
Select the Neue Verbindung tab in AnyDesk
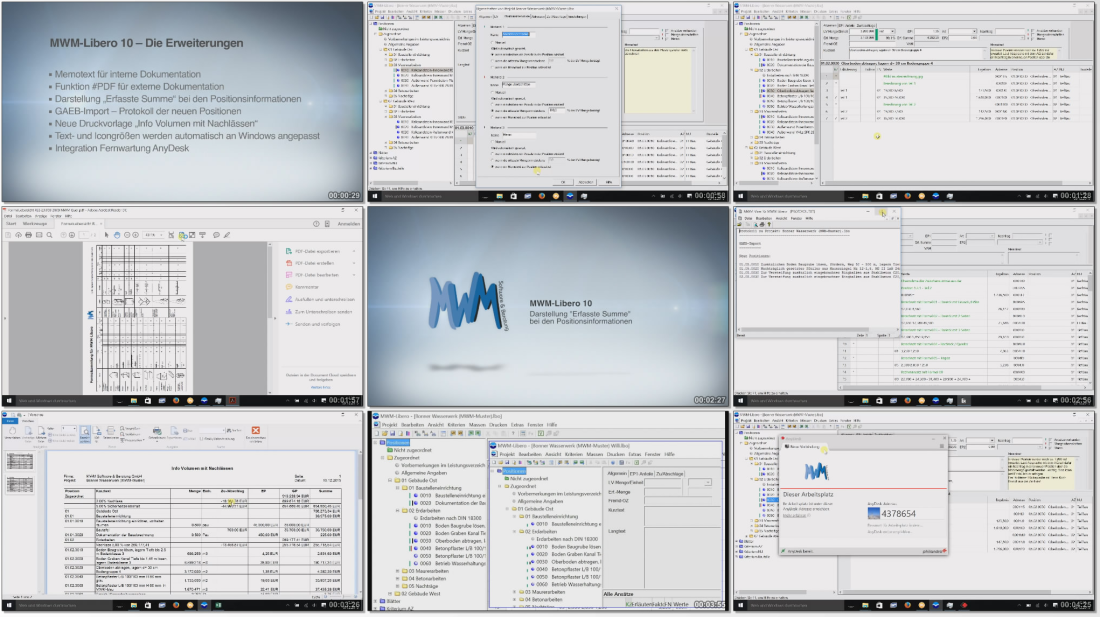[804, 446]
